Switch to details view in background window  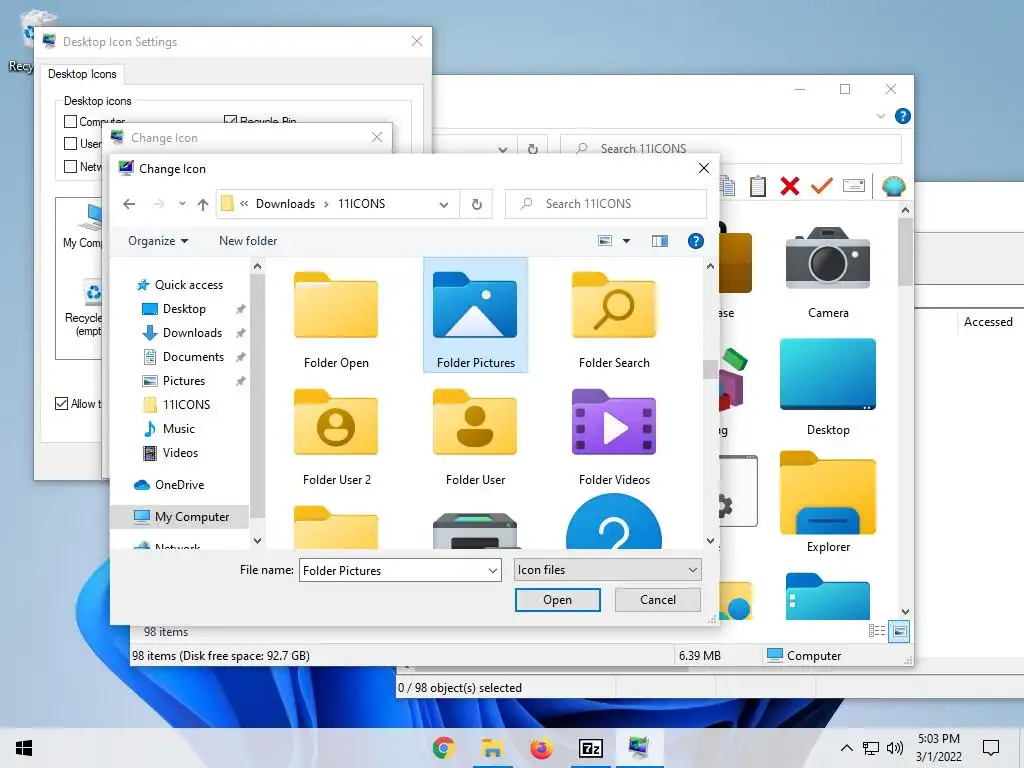pyautogui.click(x=876, y=631)
